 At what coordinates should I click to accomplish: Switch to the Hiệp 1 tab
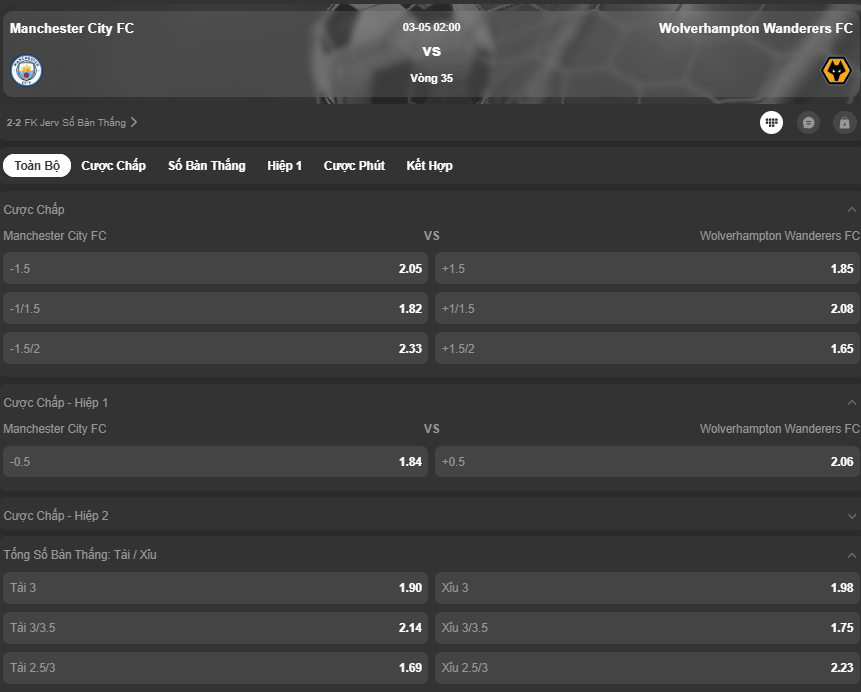point(284,165)
